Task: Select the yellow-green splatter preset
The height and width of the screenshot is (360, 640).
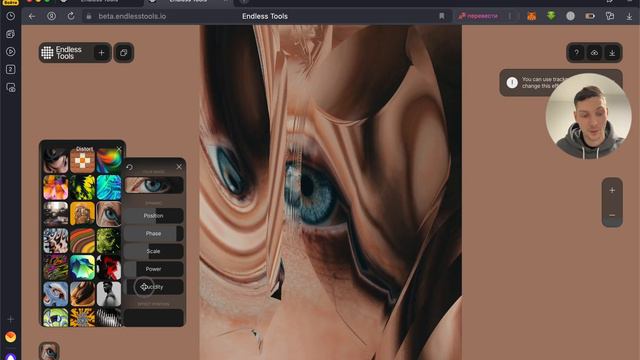Action: coord(82,187)
